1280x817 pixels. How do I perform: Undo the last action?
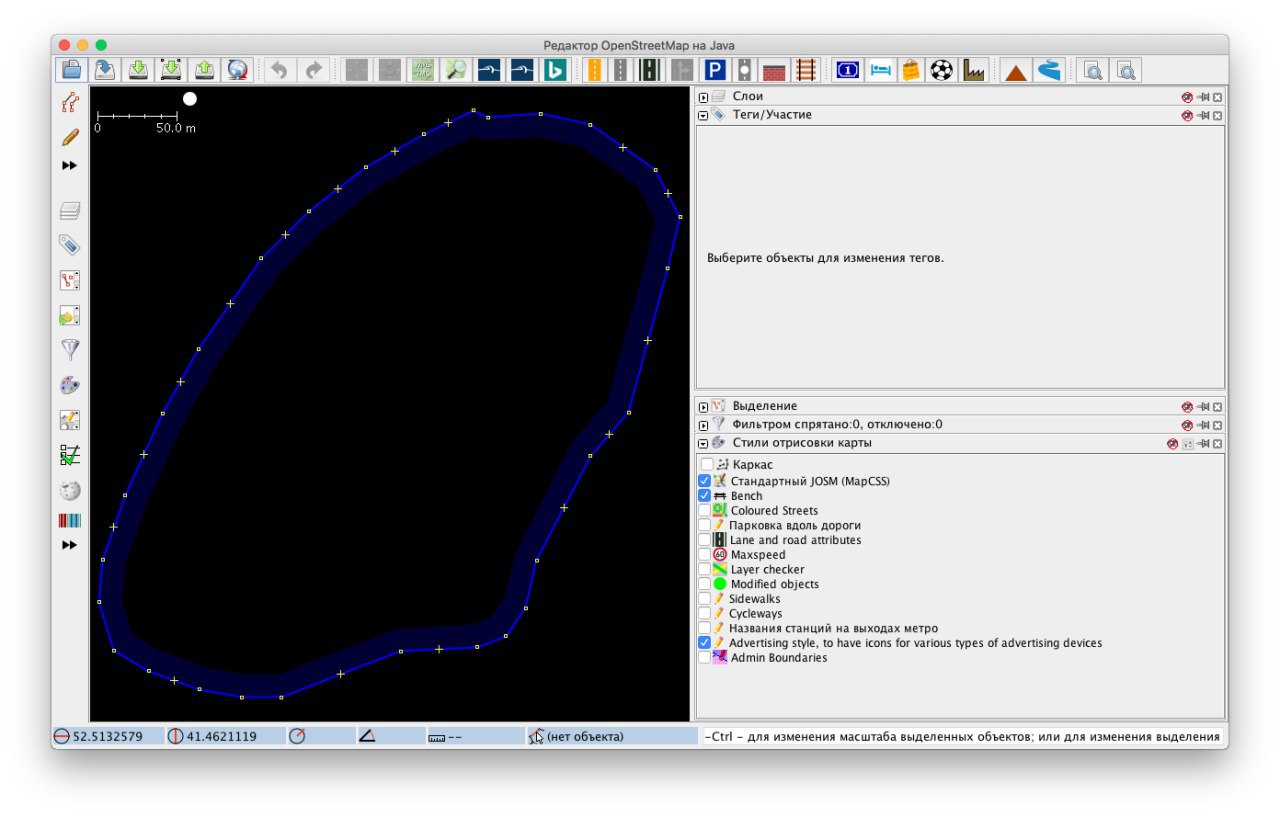pos(281,70)
